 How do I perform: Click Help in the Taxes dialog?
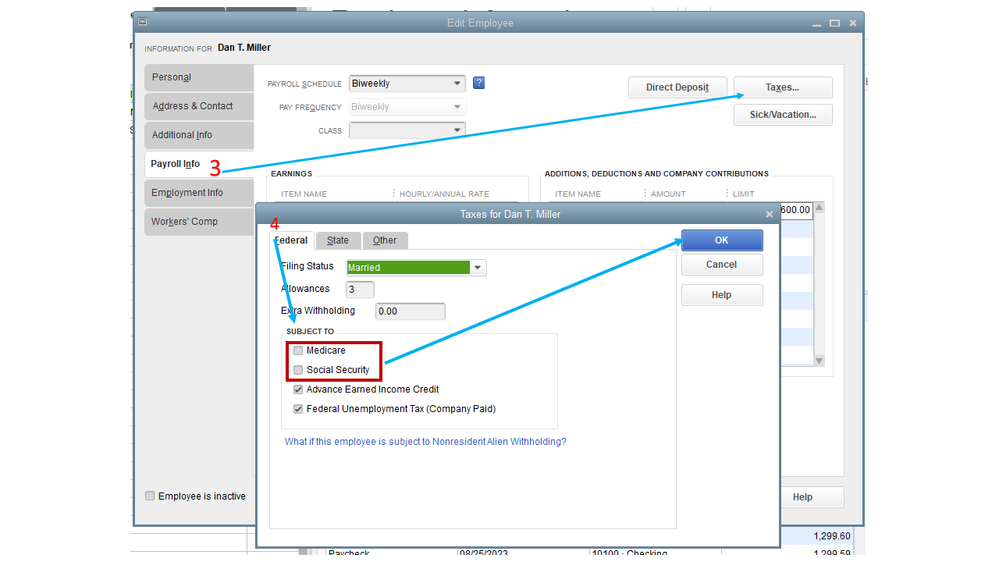pyautogui.click(x=722, y=295)
